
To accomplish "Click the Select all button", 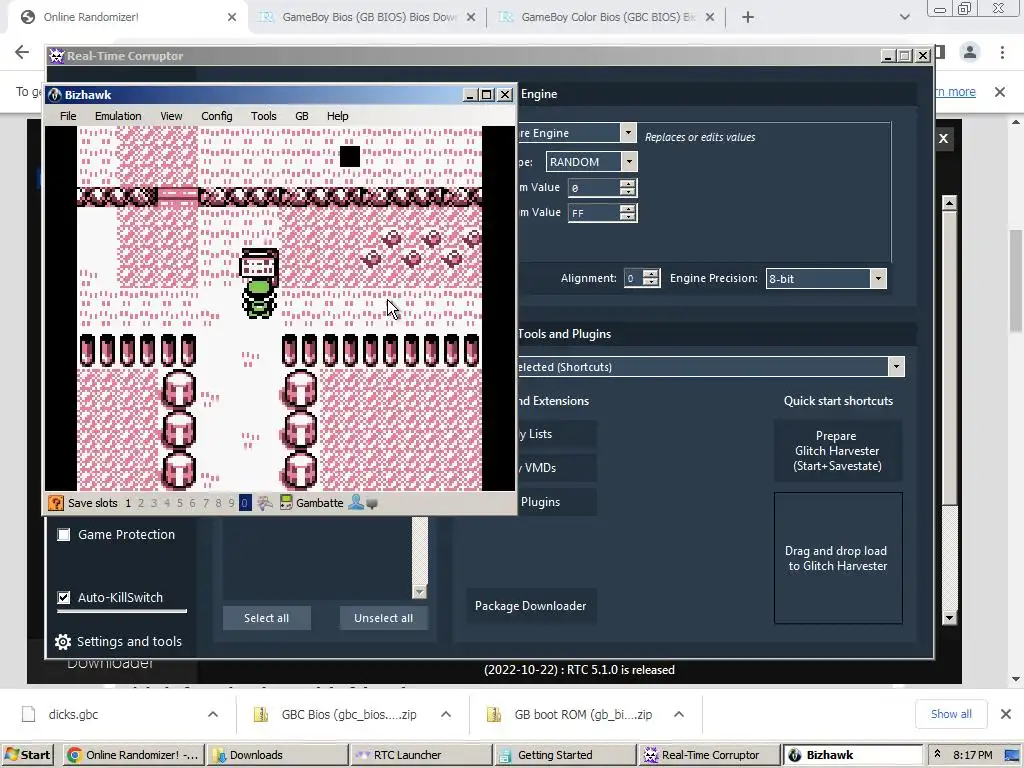I will 266,618.
